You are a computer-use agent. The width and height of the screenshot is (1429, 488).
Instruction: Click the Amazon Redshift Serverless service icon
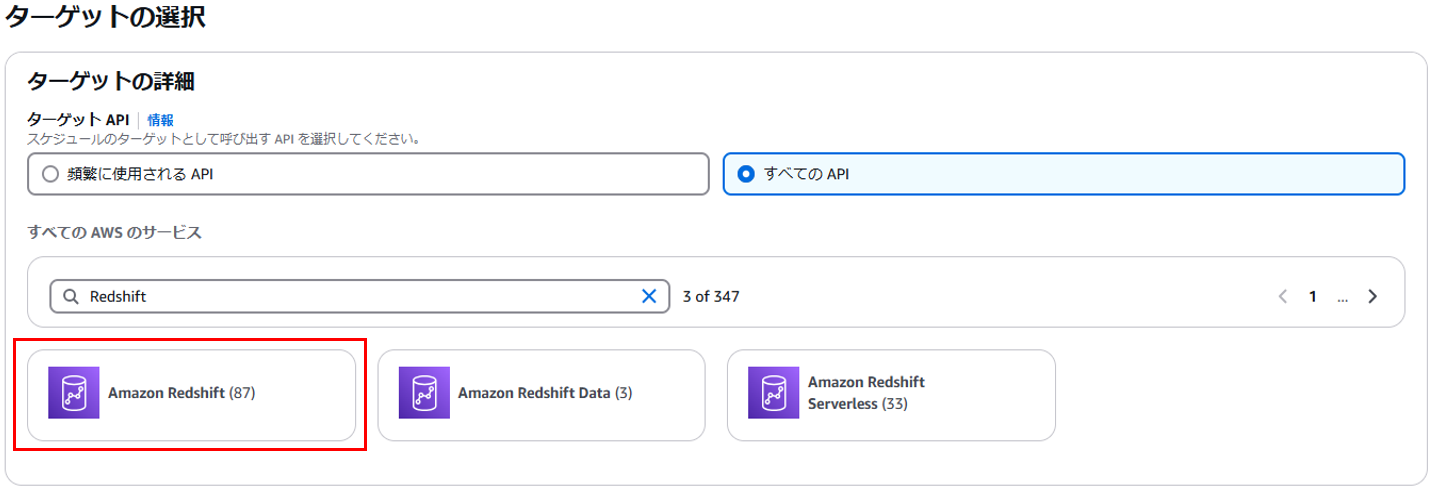774,393
